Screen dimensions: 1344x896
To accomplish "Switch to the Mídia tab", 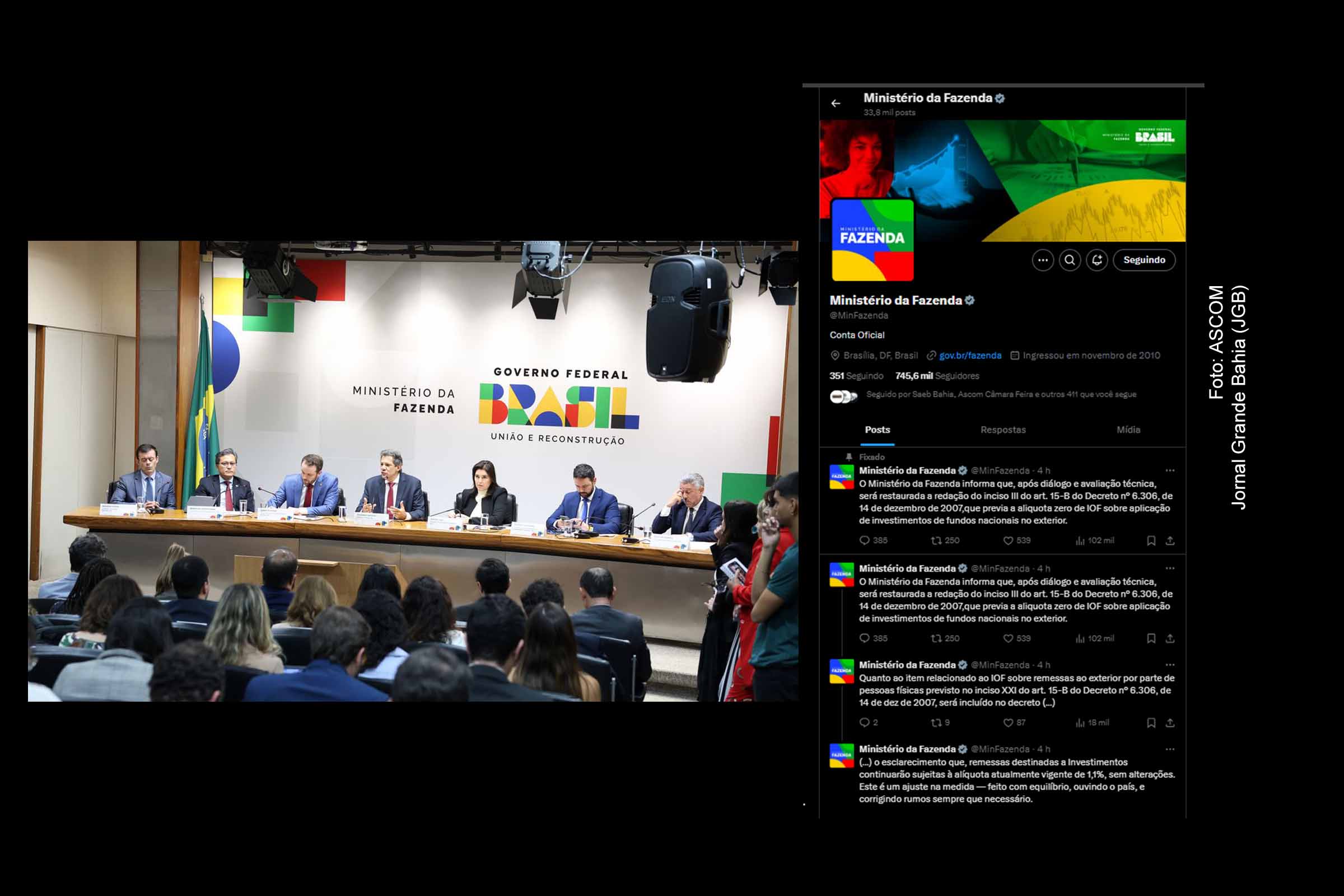I will pyautogui.click(x=1128, y=430).
